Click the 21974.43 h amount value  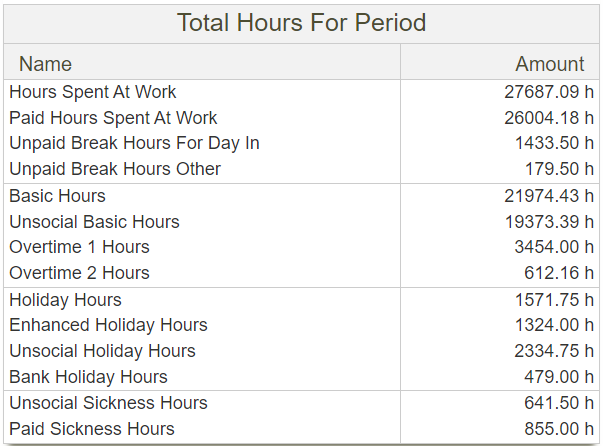point(548,196)
